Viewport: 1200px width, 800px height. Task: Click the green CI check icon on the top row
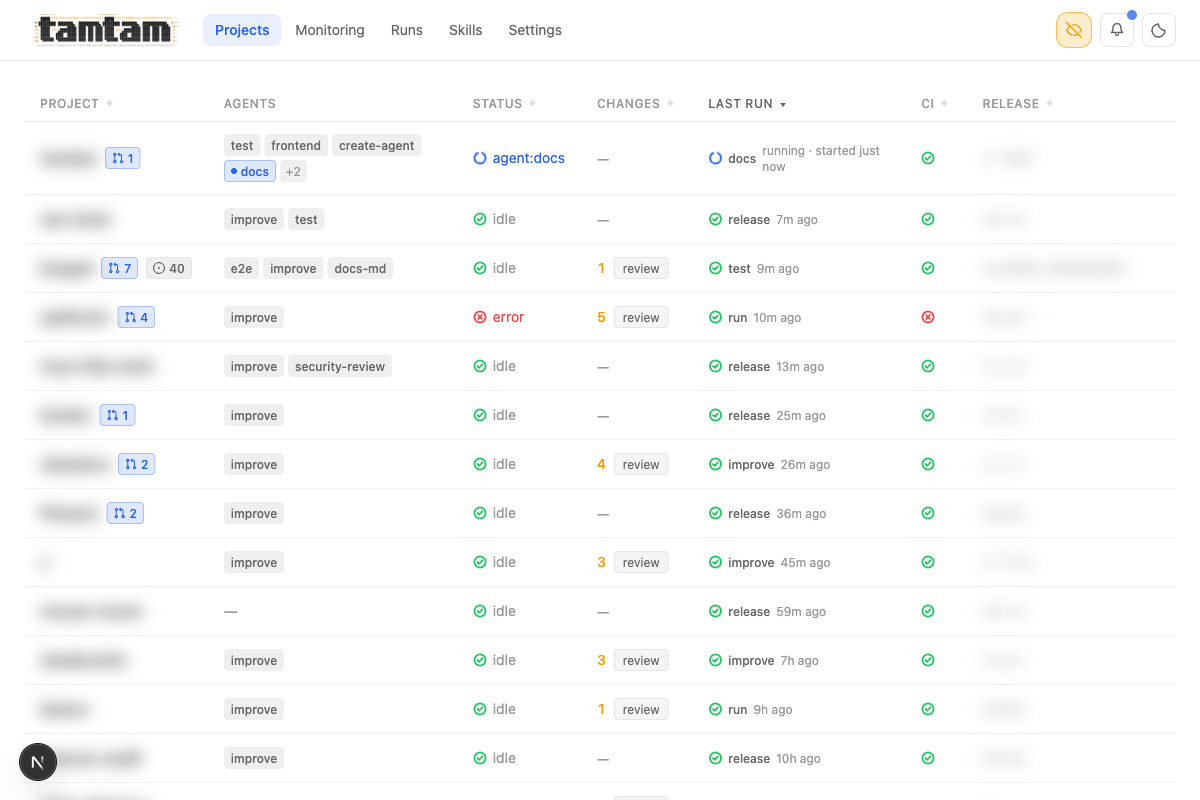click(927, 158)
